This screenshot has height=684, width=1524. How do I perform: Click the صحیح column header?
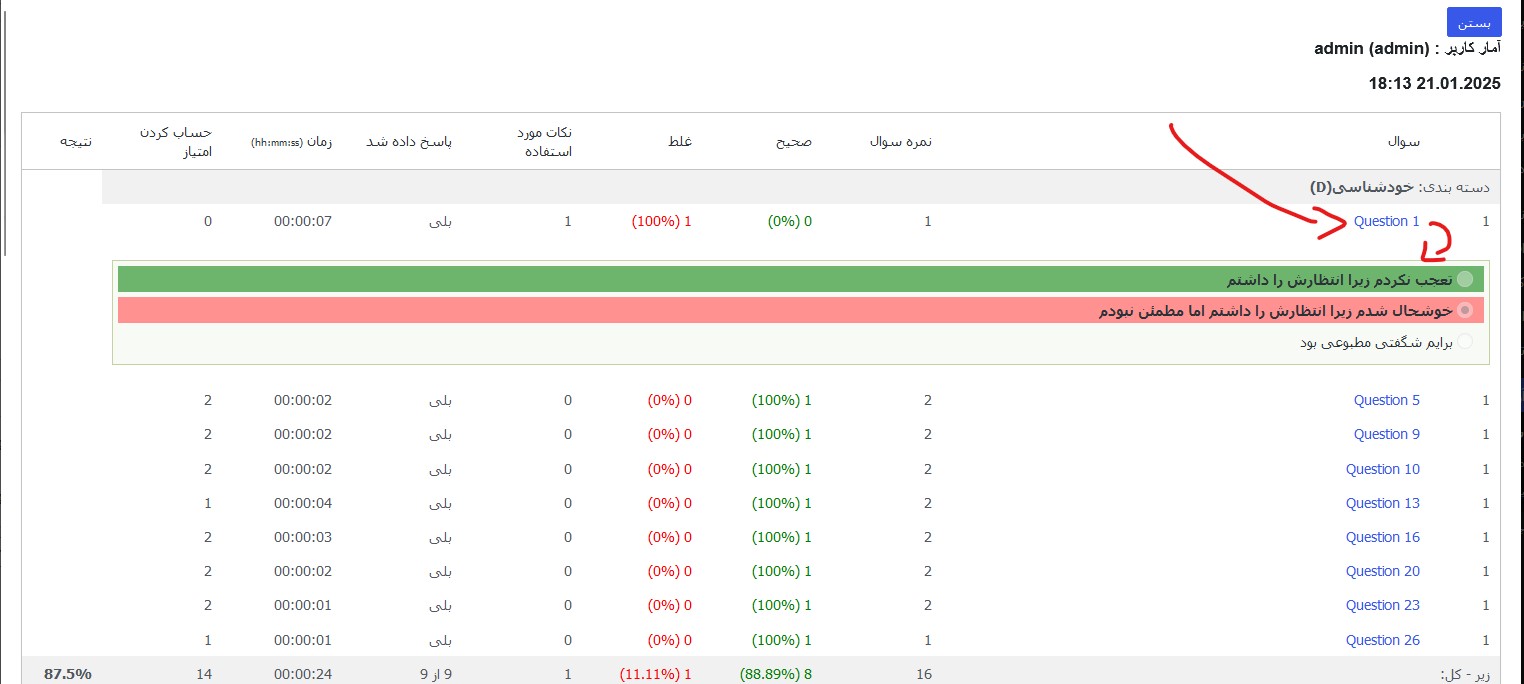pos(794,142)
